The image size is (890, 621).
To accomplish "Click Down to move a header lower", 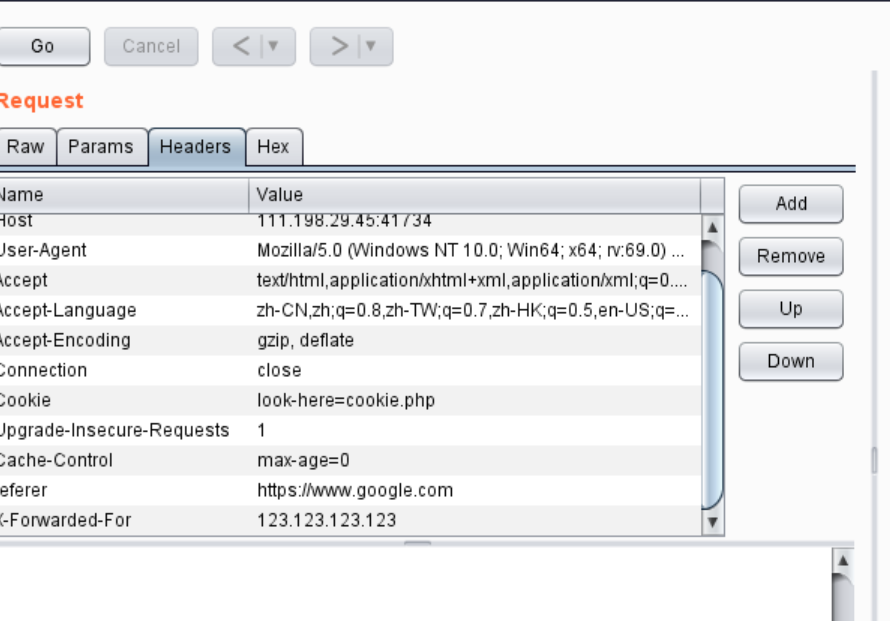I will point(790,361).
